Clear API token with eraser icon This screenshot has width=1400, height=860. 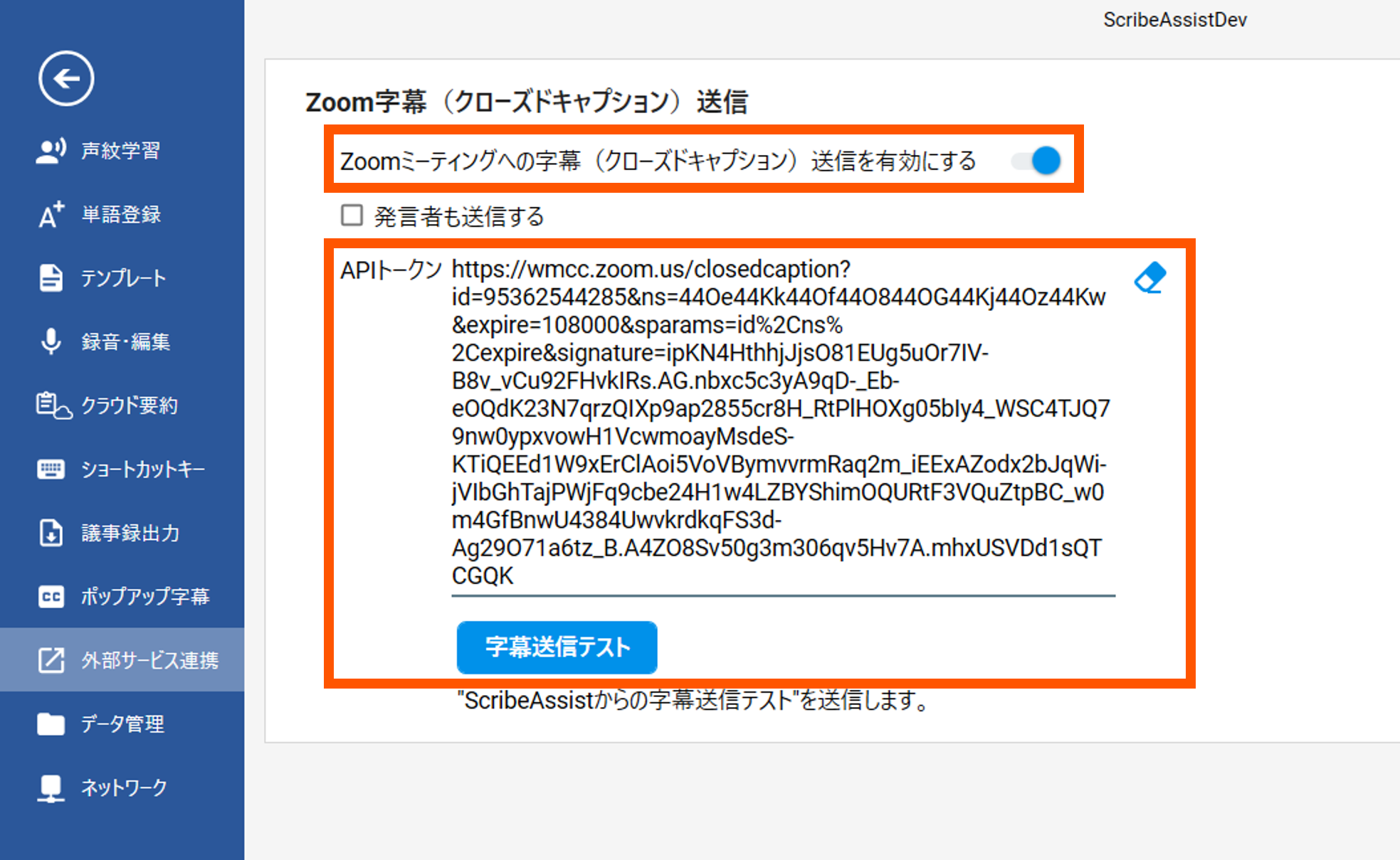[x=1149, y=278]
